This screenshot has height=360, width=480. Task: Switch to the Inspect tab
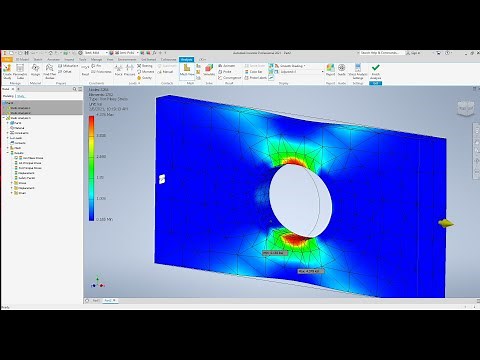point(69,59)
